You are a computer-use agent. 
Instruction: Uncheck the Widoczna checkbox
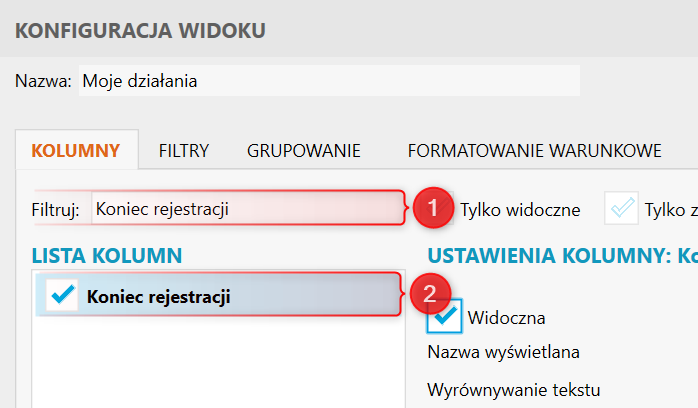443,318
